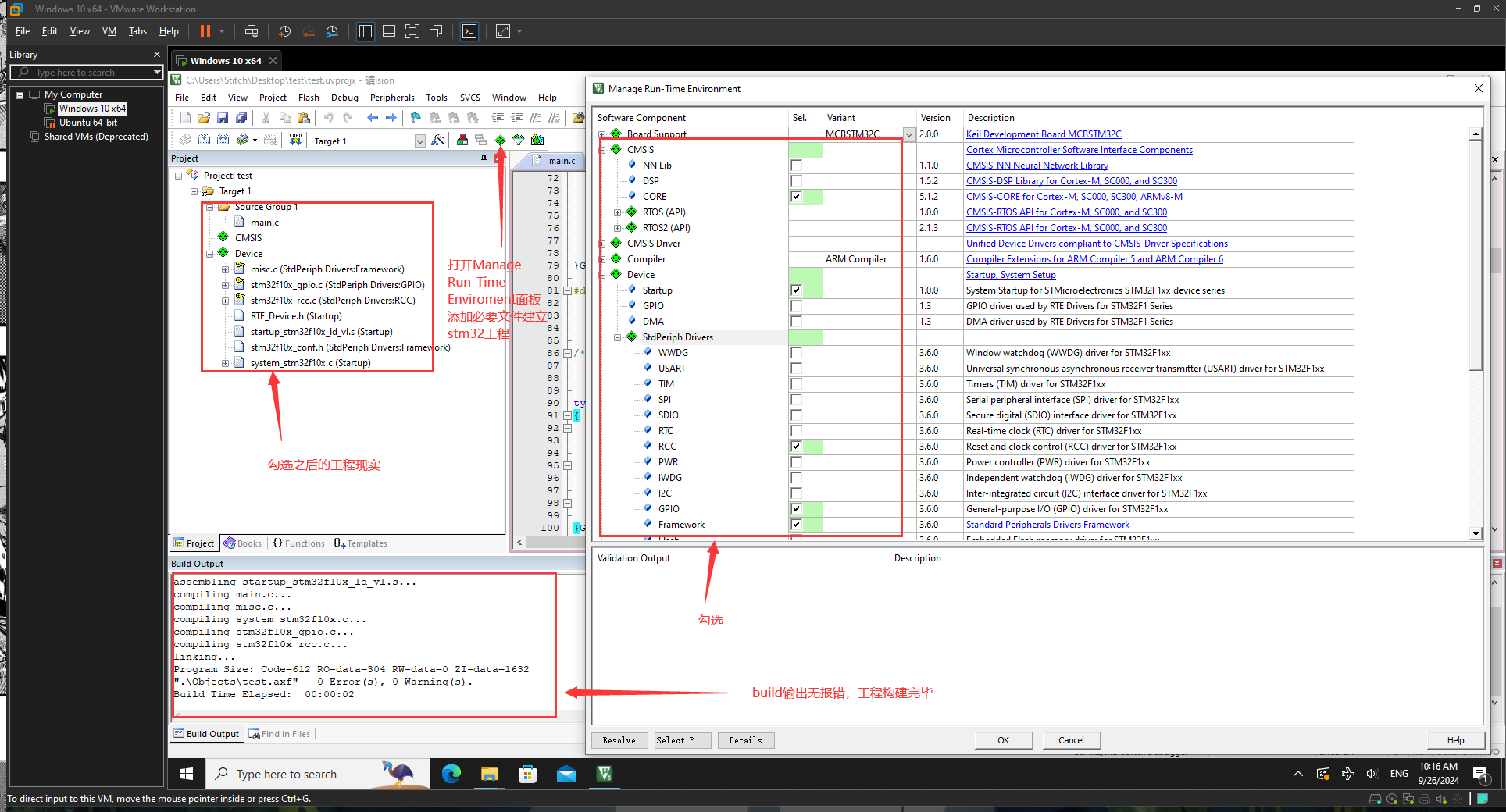Click the VMware suspend (pause) button
Viewport: 1506px width, 812px height.
click(205, 31)
